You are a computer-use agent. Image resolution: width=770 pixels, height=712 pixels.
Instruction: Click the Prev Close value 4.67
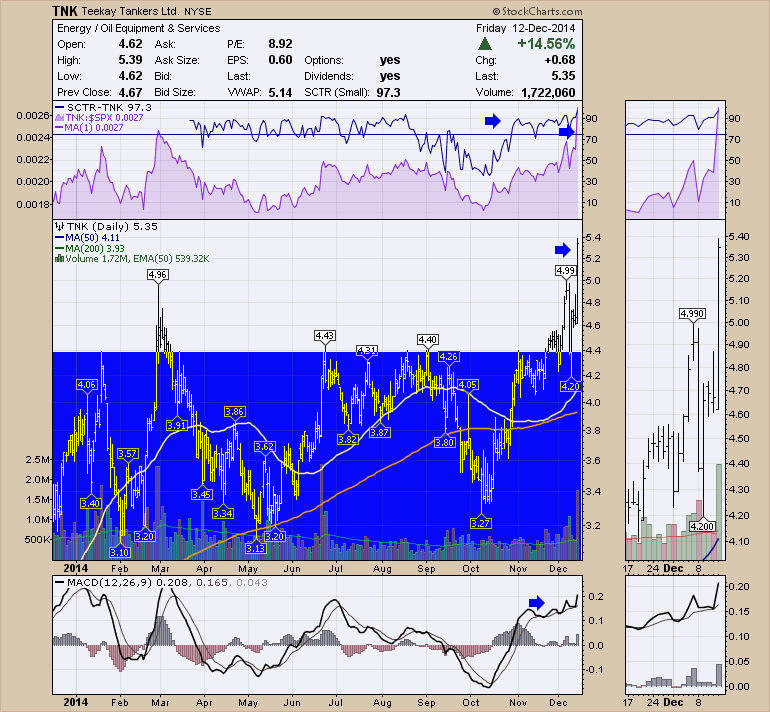click(130, 92)
